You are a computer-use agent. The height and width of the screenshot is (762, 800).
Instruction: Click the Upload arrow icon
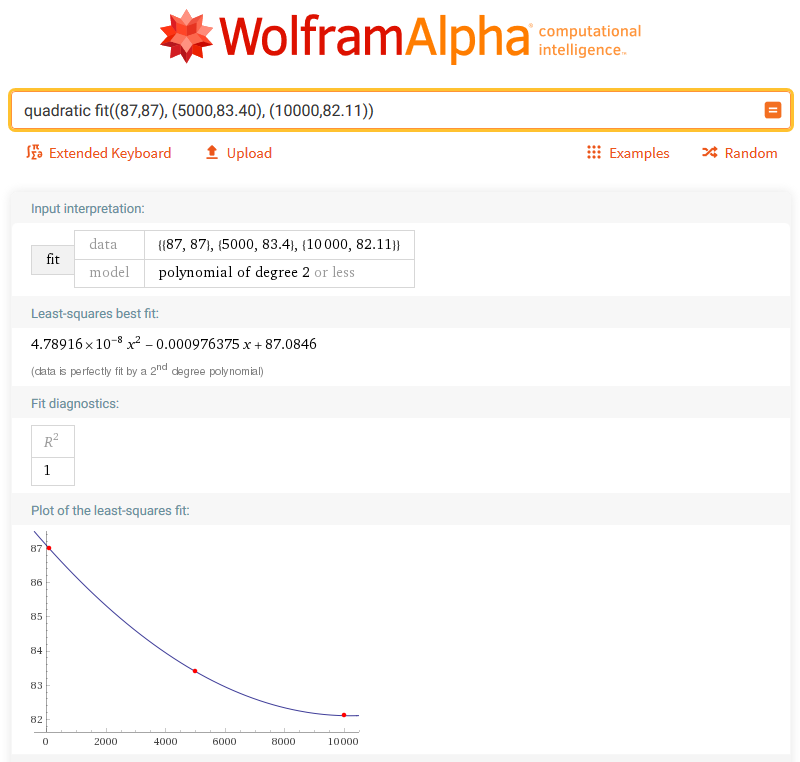(x=212, y=152)
